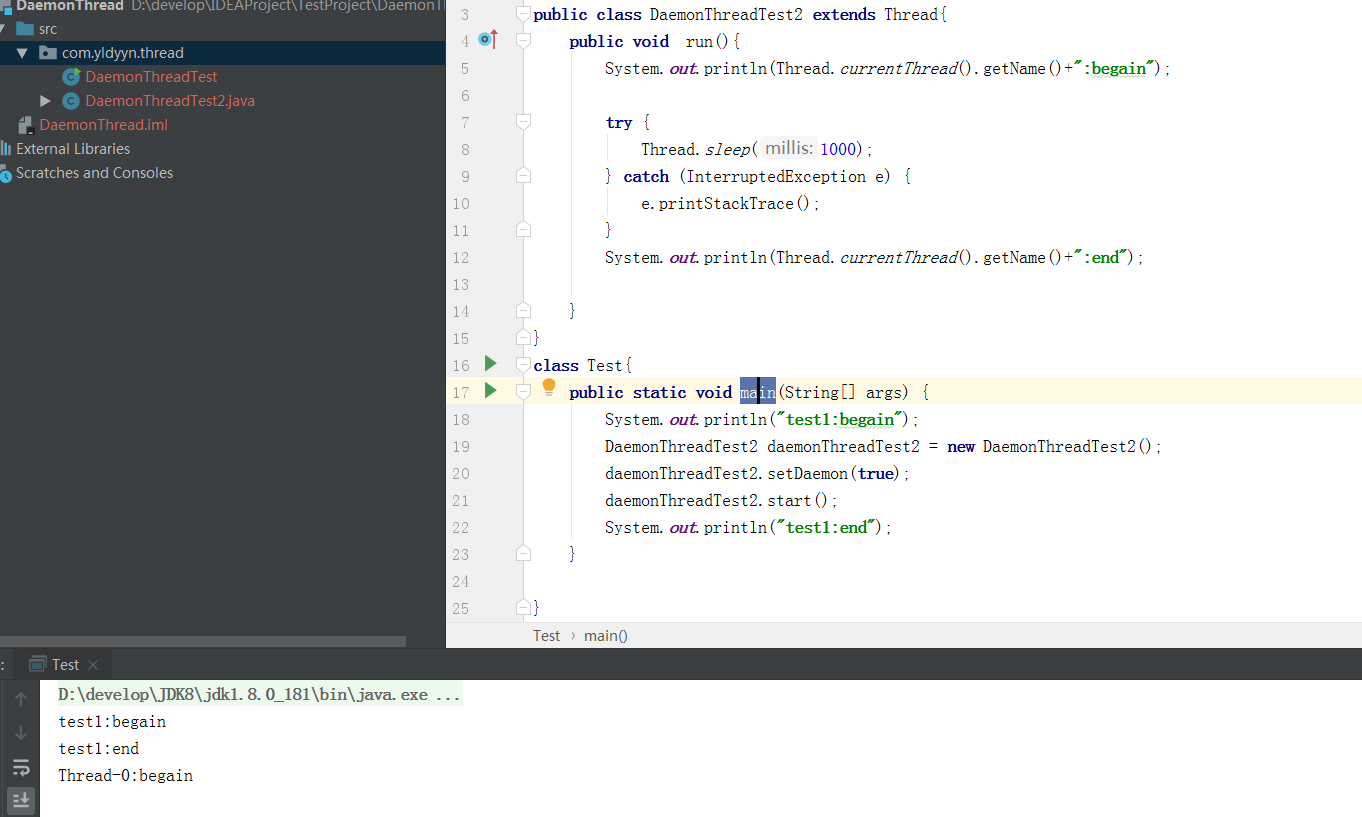Click main() in the breadcrumb bar
The width and height of the screenshot is (1362, 817).
click(x=606, y=636)
